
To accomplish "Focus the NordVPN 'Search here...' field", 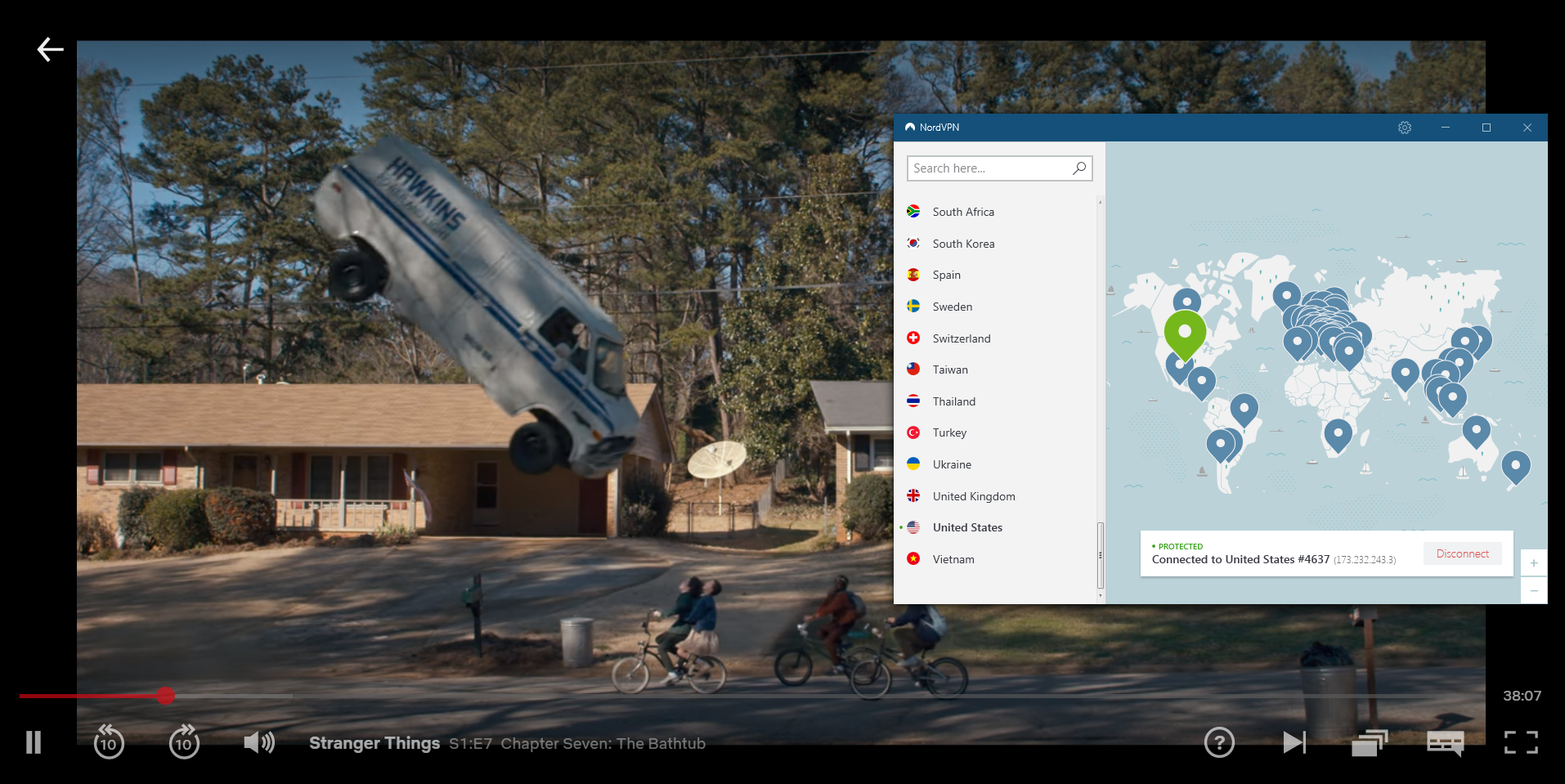I will 999,168.
